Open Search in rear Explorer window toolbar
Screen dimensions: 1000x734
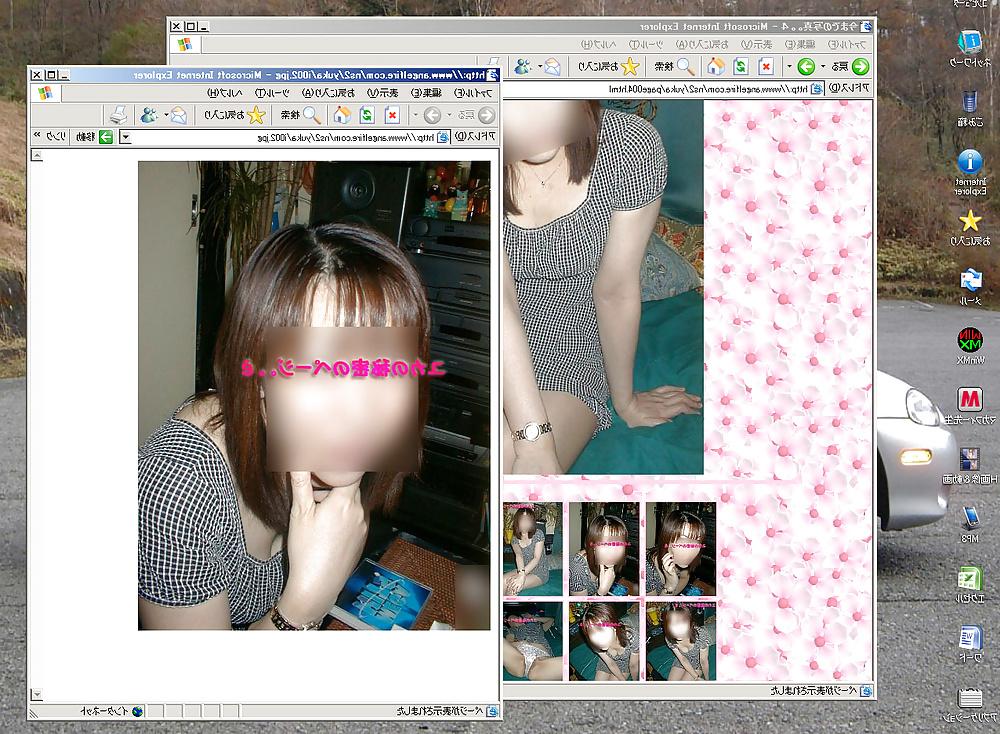[x=686, y=66]
